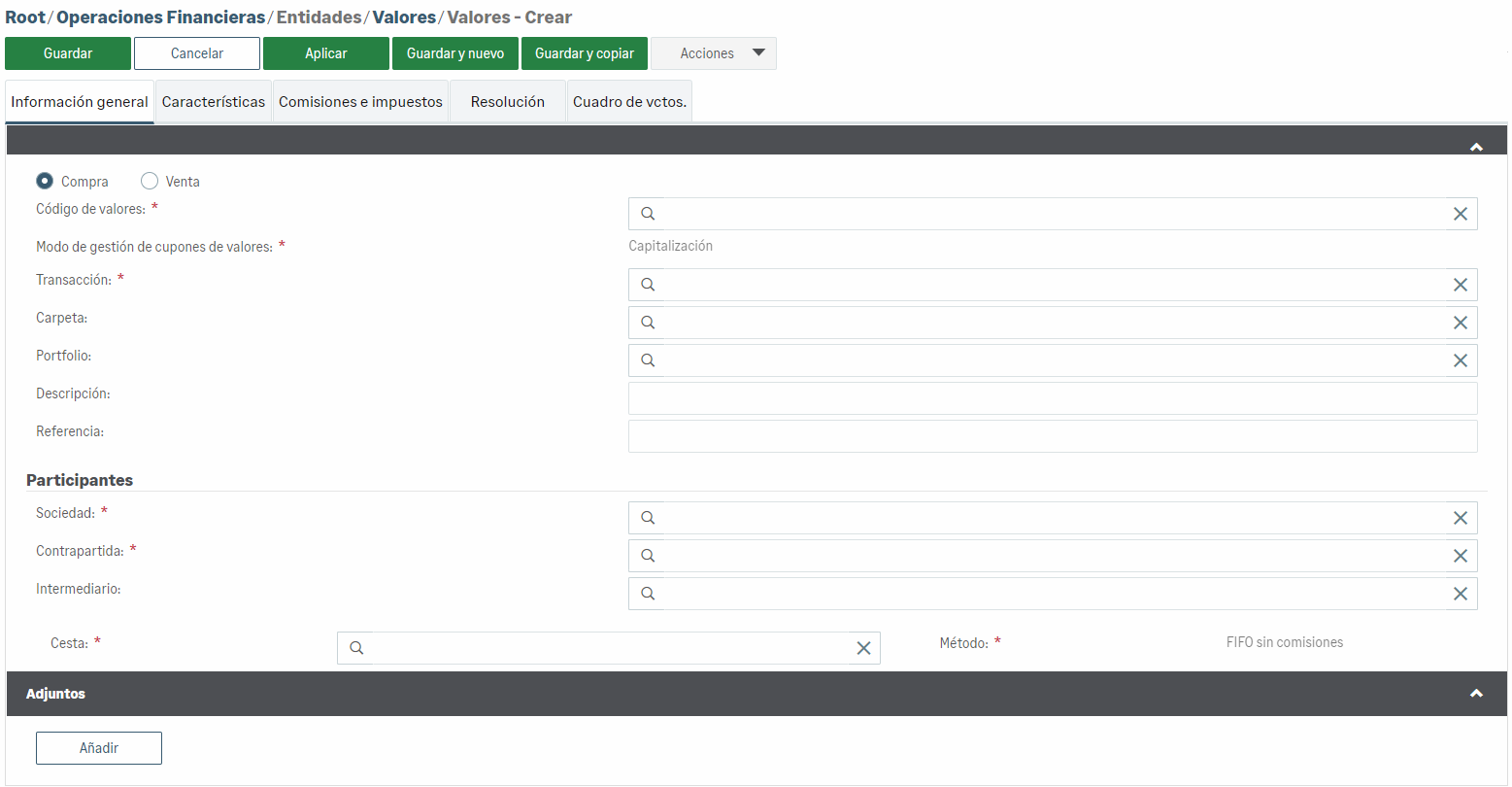
Task: Select the Compra radio button
Action: click(x=45, y=181)
